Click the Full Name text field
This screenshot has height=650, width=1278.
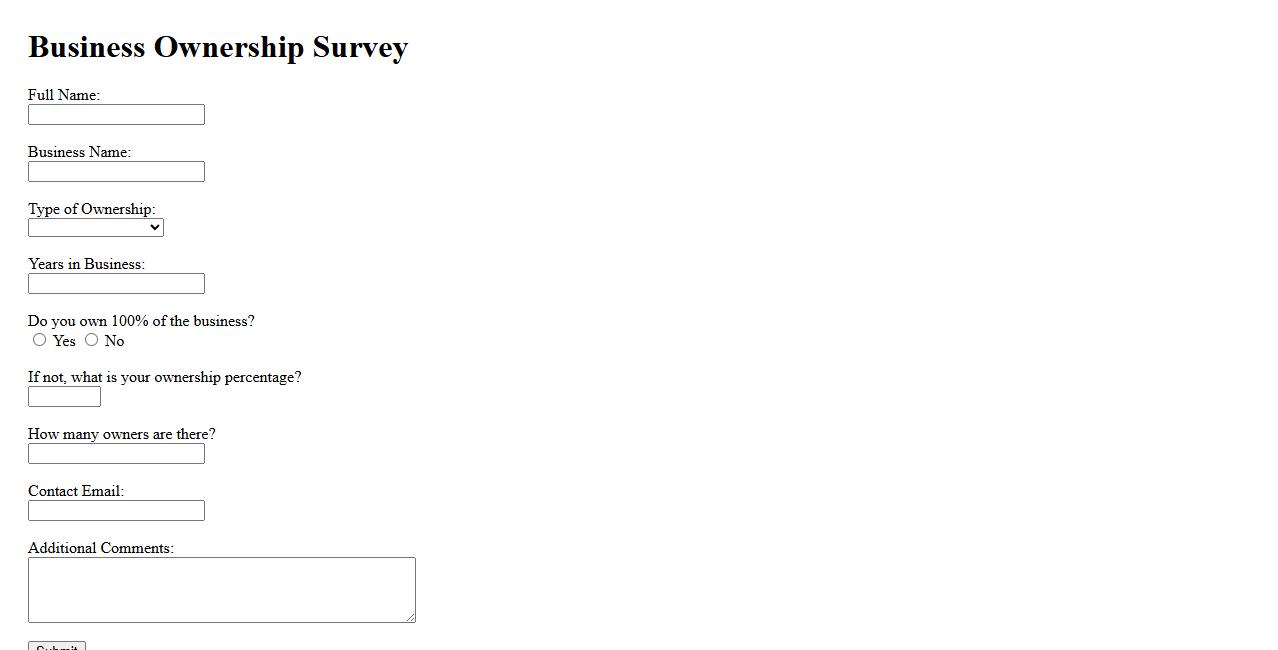click(116, 115)
